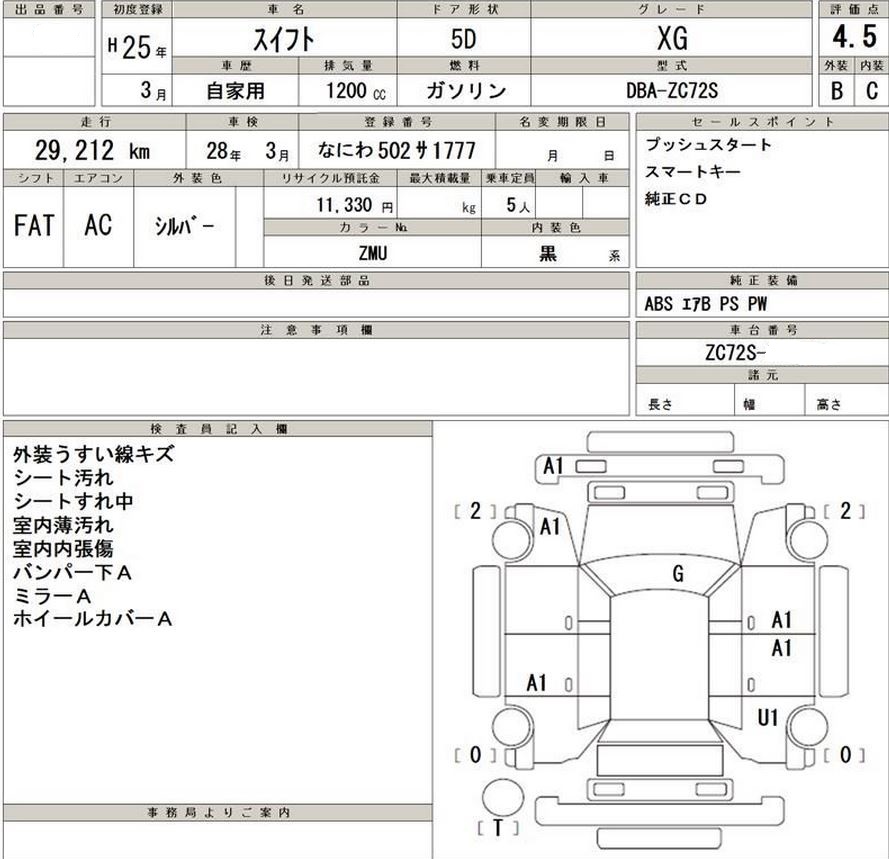This screenshot has width=889, height=859.
Task: Select the spare tire circle in the diagram
Action: [x=503, y=798]
